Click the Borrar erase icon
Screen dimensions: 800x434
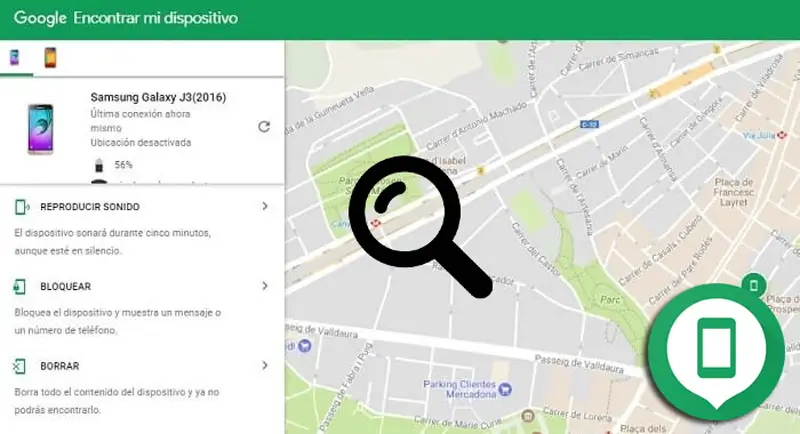click(19, 366)
